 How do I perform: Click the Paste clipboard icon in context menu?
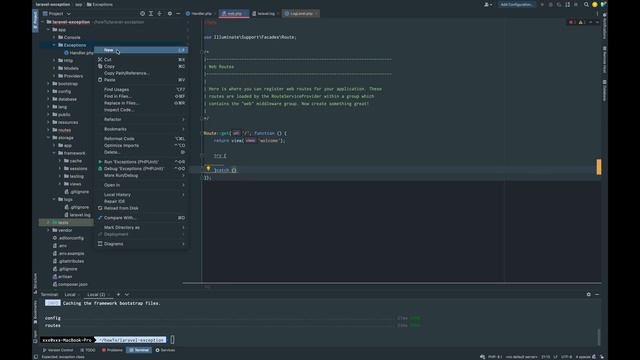[100, 80]
